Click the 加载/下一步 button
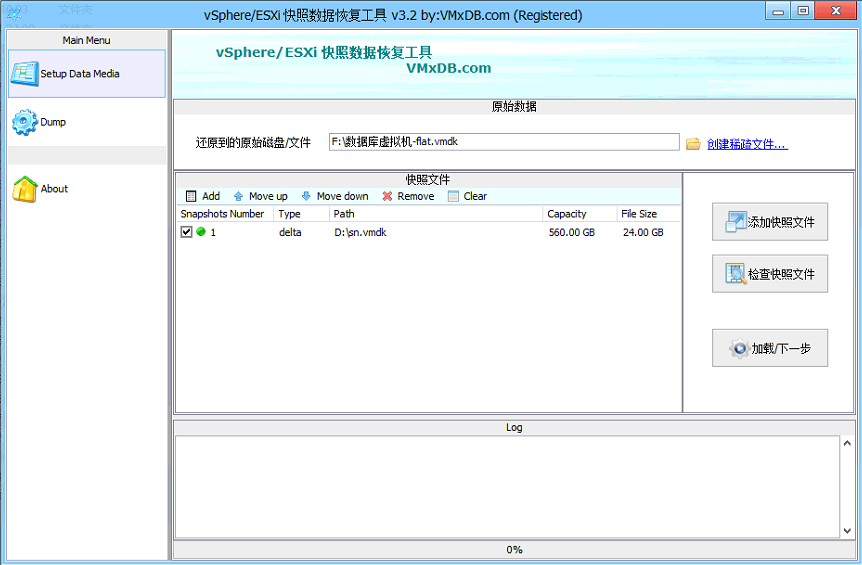This screenshot has width=862, height=565. tap(770, 348)
